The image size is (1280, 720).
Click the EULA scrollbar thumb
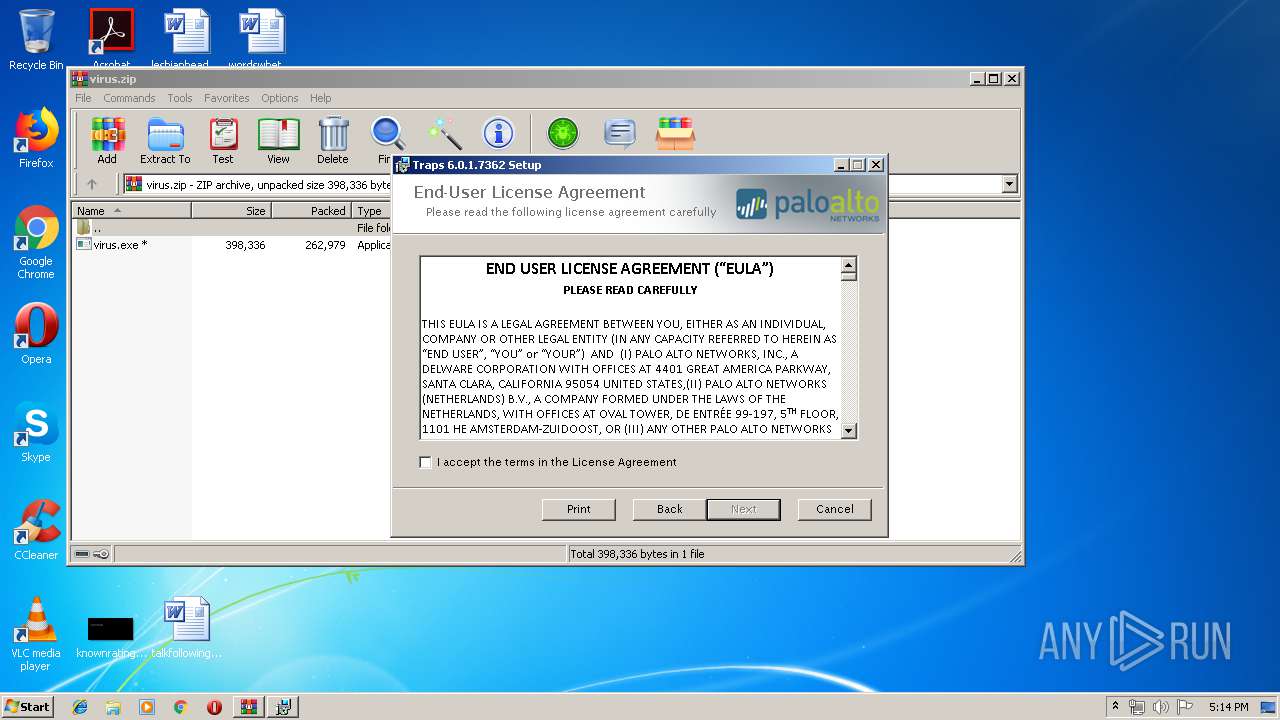tap(849, 277)
